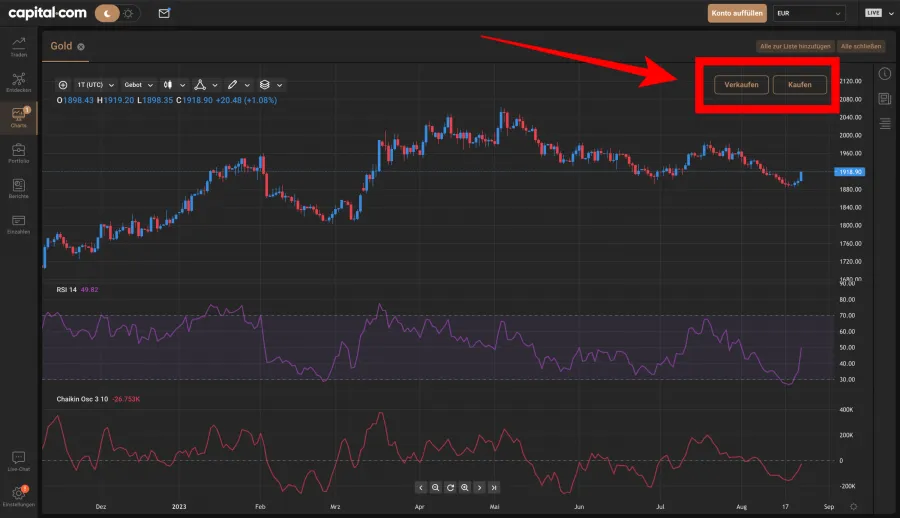This screenshot has width=900, height=518.
Task: Open the Portfolio briefcase icon
Action: pos(18,152)
